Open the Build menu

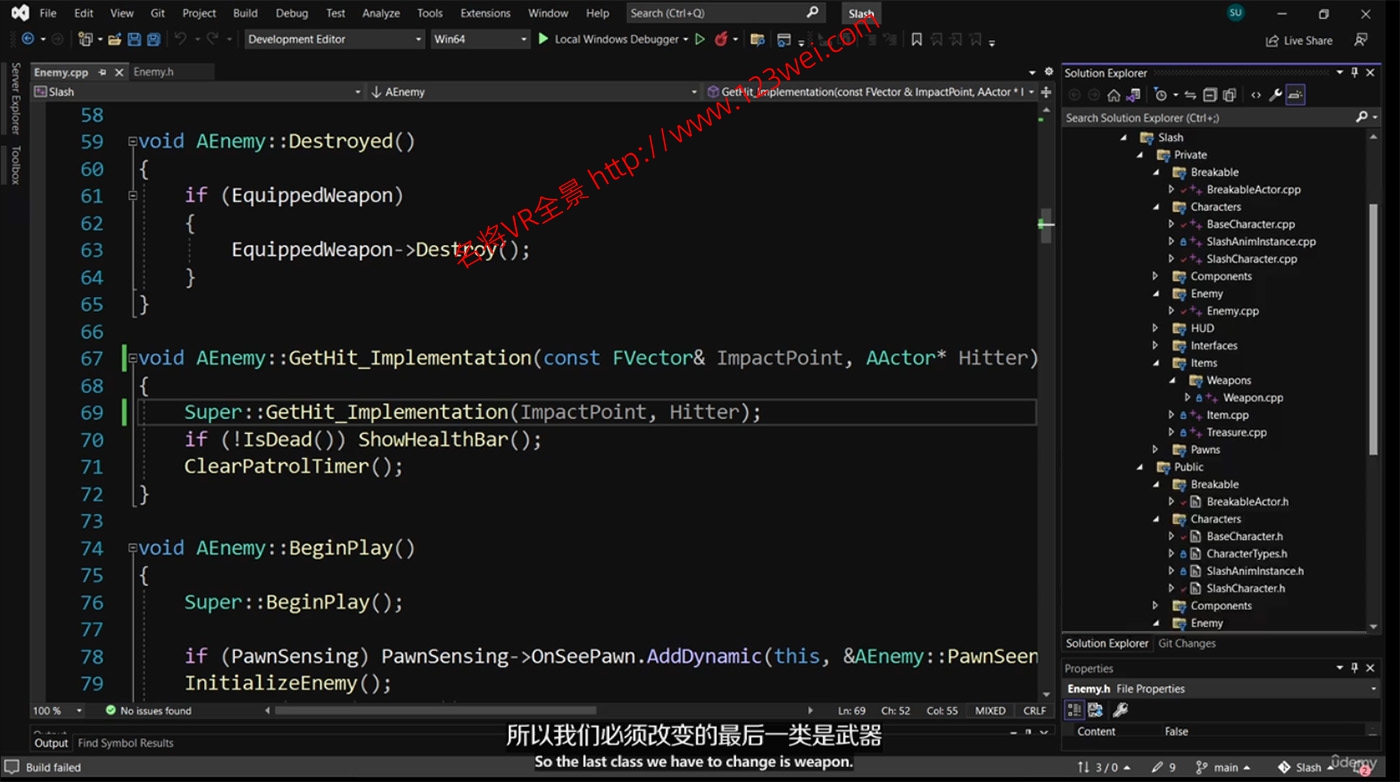coord(245,13)
